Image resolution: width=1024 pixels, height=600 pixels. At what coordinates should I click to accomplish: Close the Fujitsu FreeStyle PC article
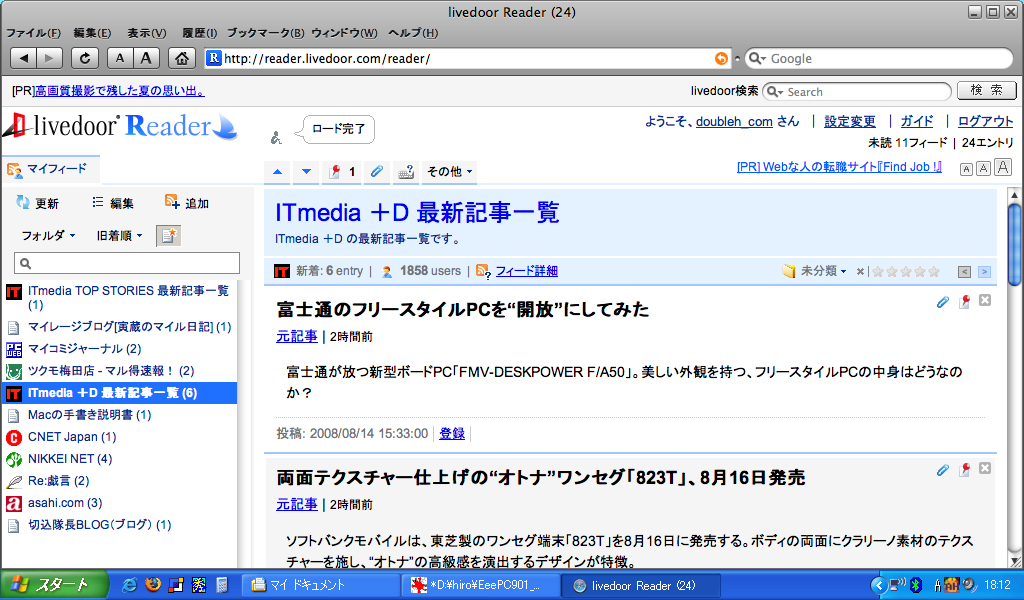tap(985, 300)
